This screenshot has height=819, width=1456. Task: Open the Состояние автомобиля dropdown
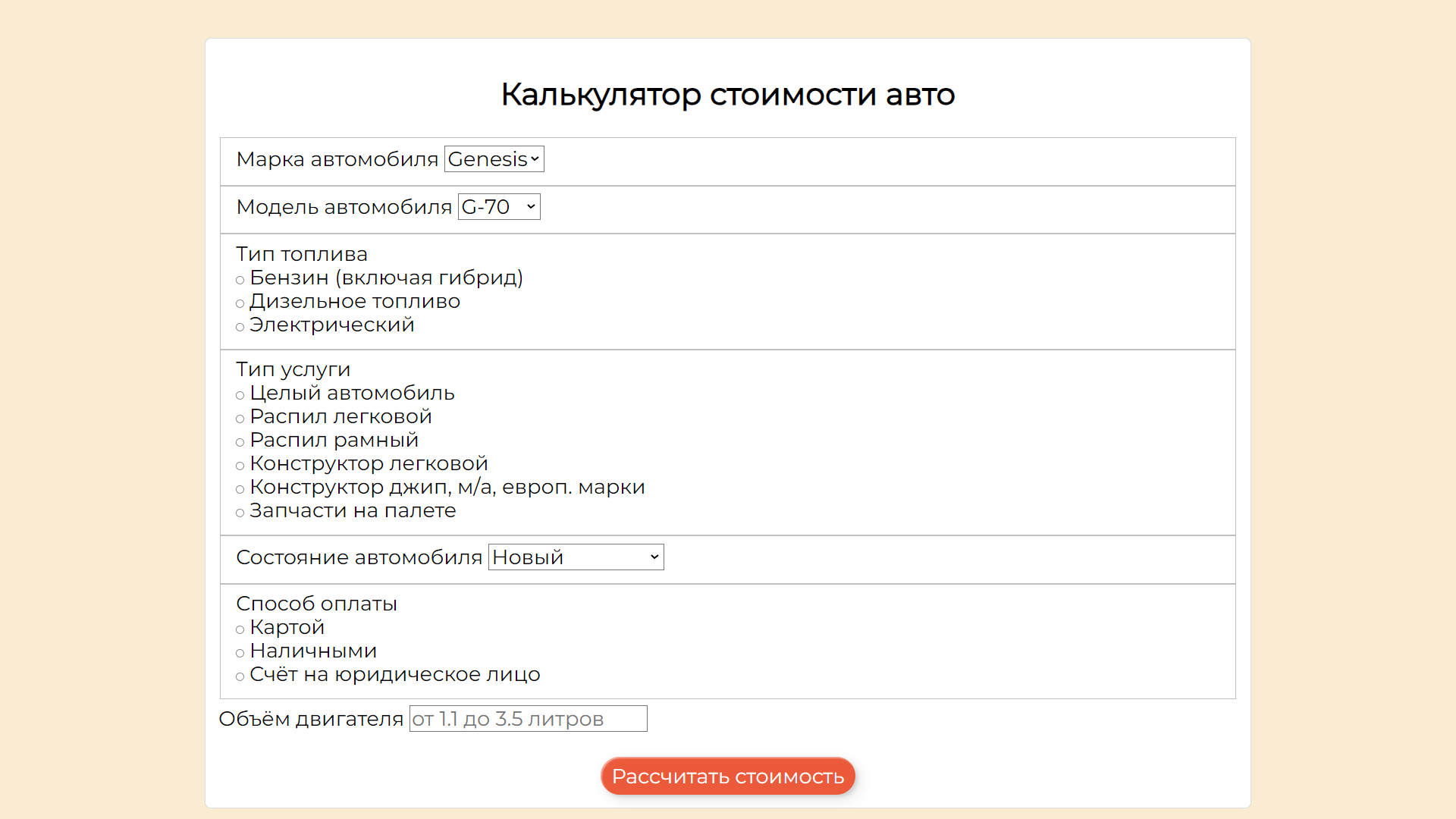pyautogui.click(x=576, y=557)
